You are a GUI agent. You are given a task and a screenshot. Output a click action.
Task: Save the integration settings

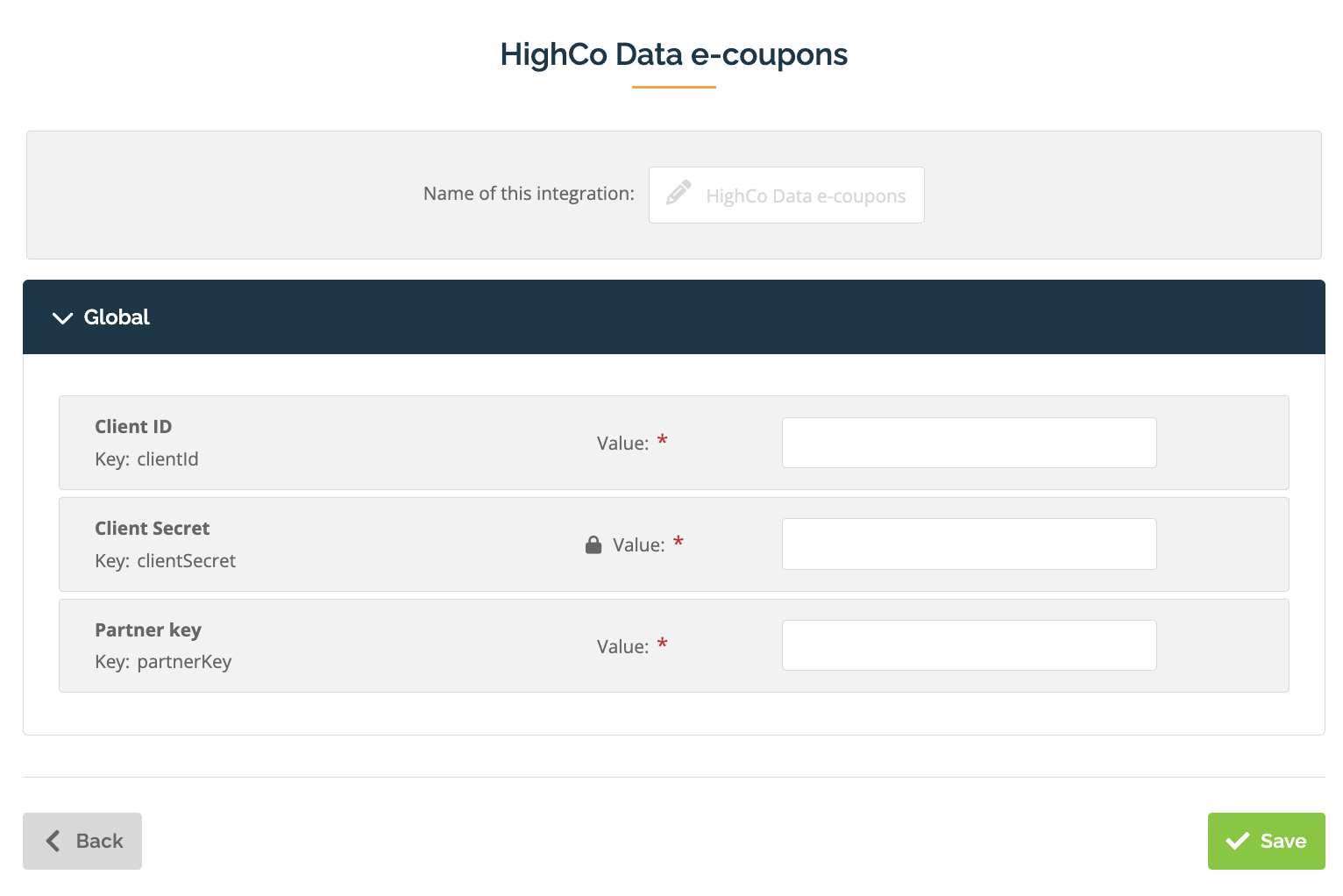point(1266,842)
